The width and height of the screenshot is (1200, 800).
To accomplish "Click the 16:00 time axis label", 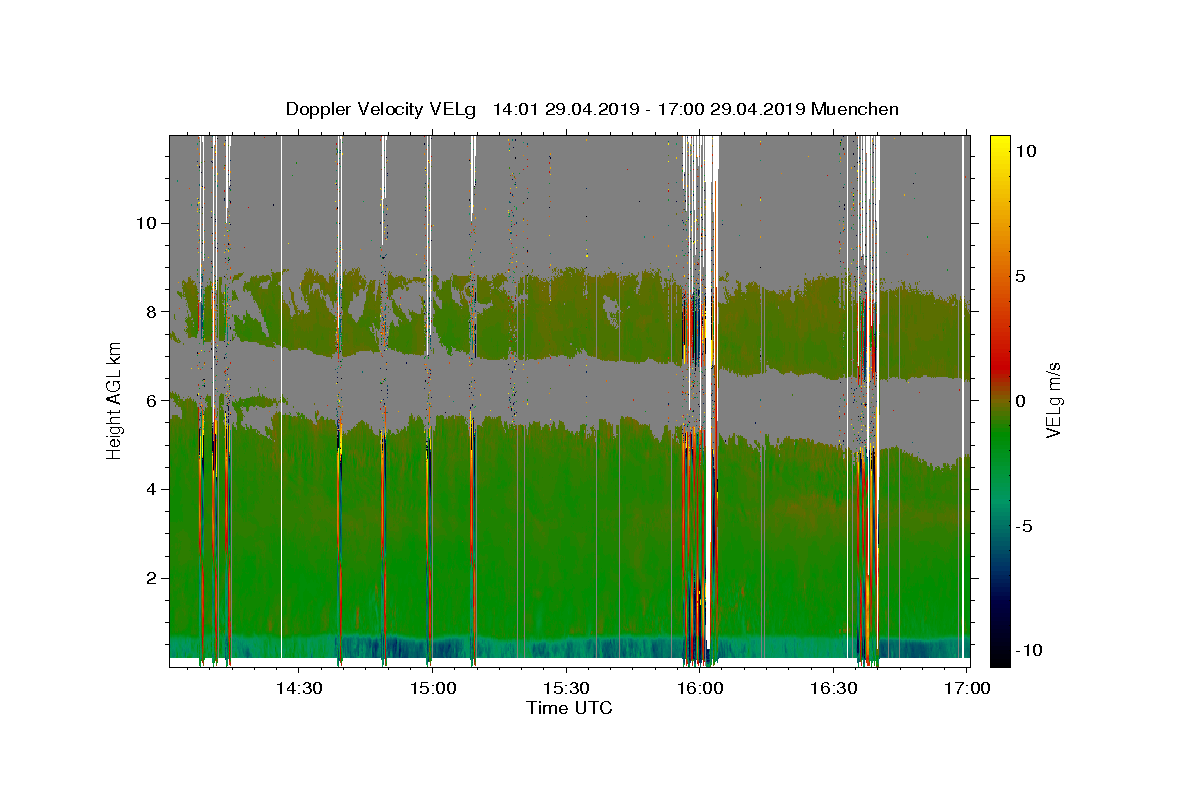I will pyautogui.click(x=700, y=688).
